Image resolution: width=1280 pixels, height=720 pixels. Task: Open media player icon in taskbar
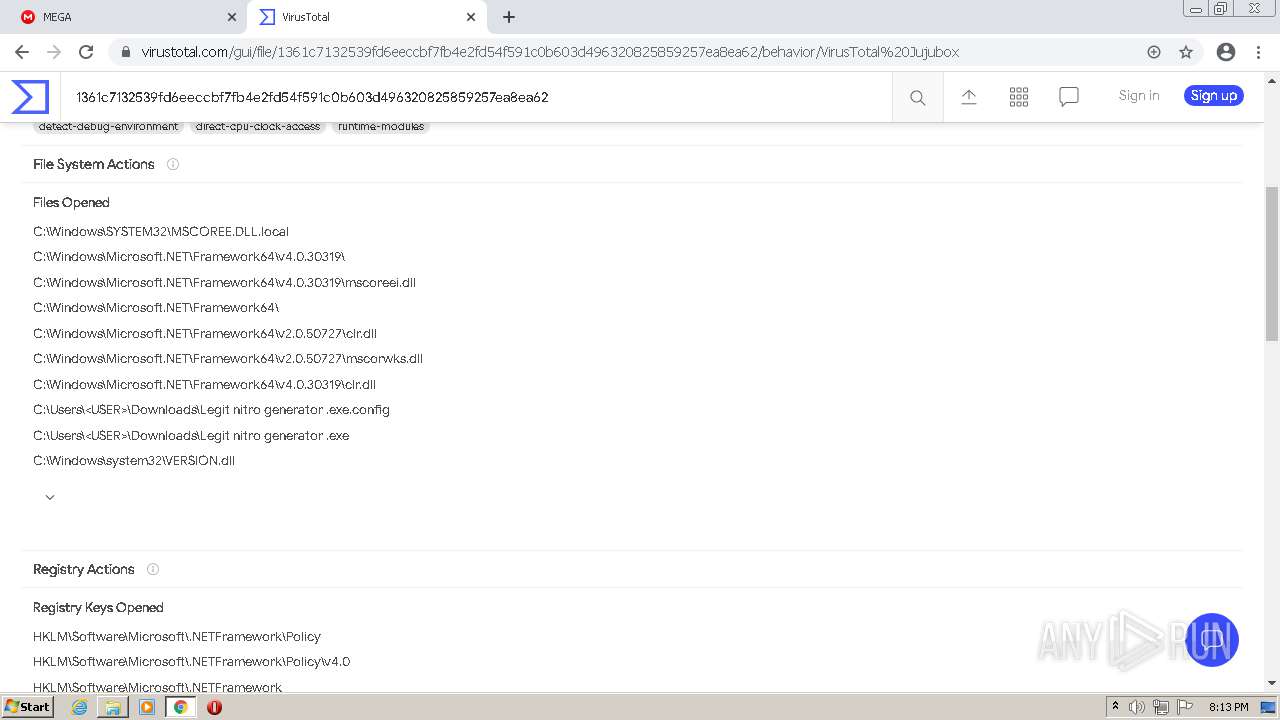pos(147,707)
